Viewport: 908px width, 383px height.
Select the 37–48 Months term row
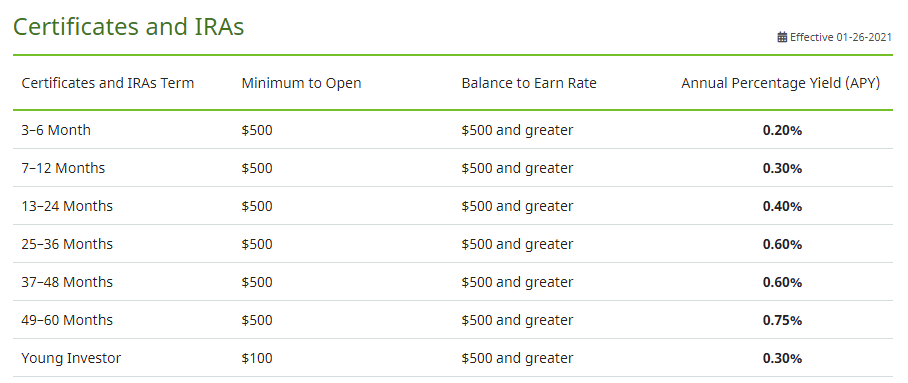[453, 282]
